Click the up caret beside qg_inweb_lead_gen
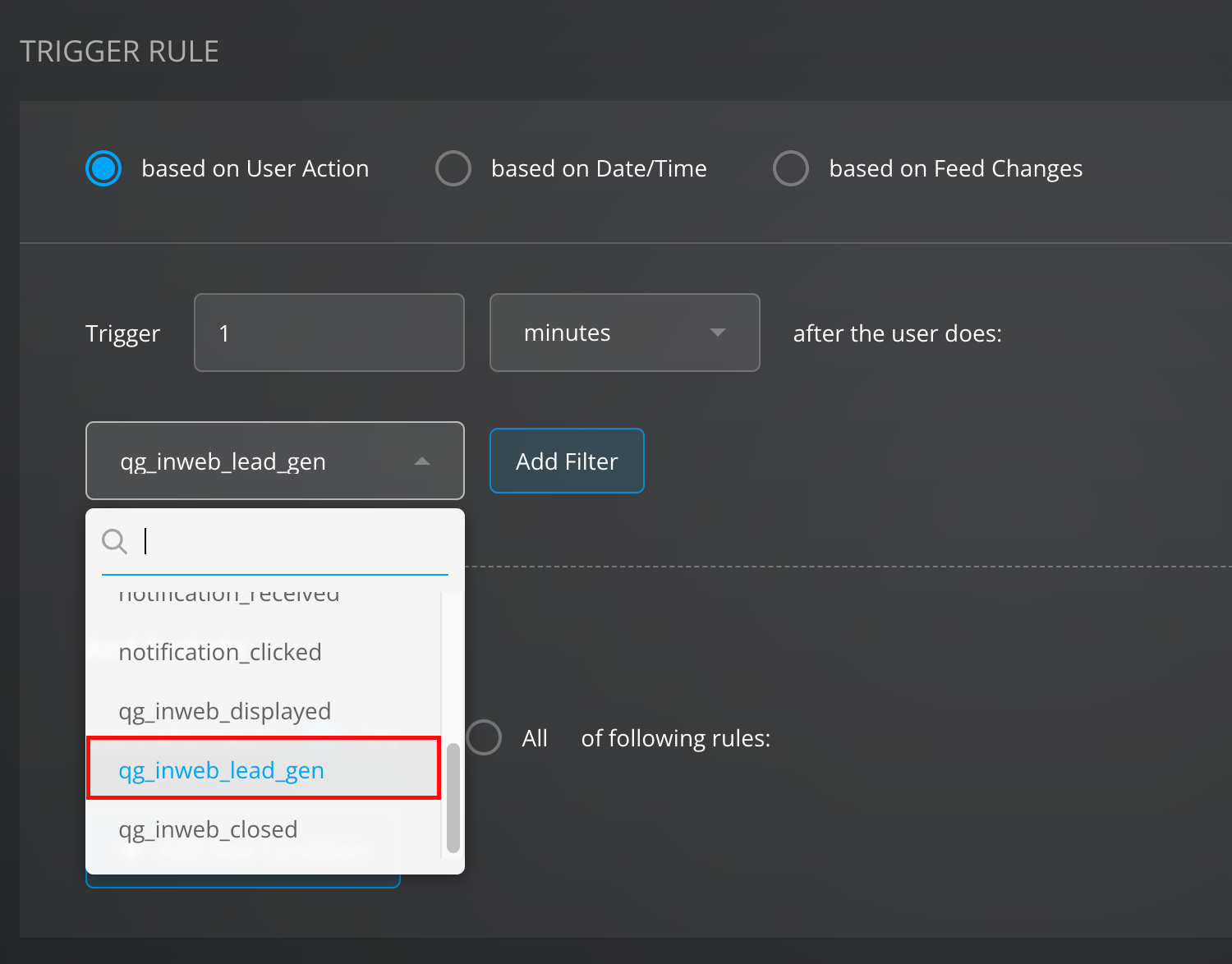The width and height of the screenshot is (1232, 964). pyautogui.click(x=422, y=461)
